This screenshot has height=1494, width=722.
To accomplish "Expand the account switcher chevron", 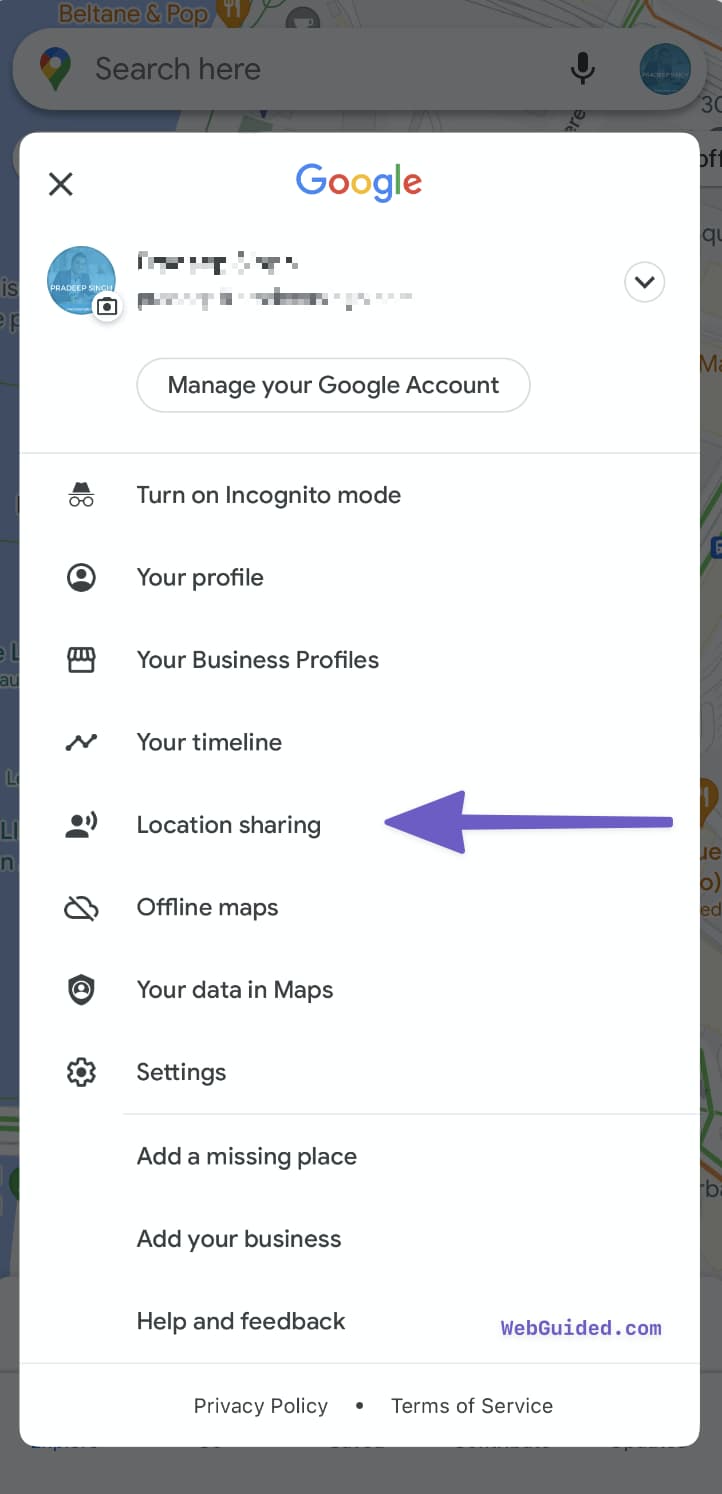I will tap(644, 282).
